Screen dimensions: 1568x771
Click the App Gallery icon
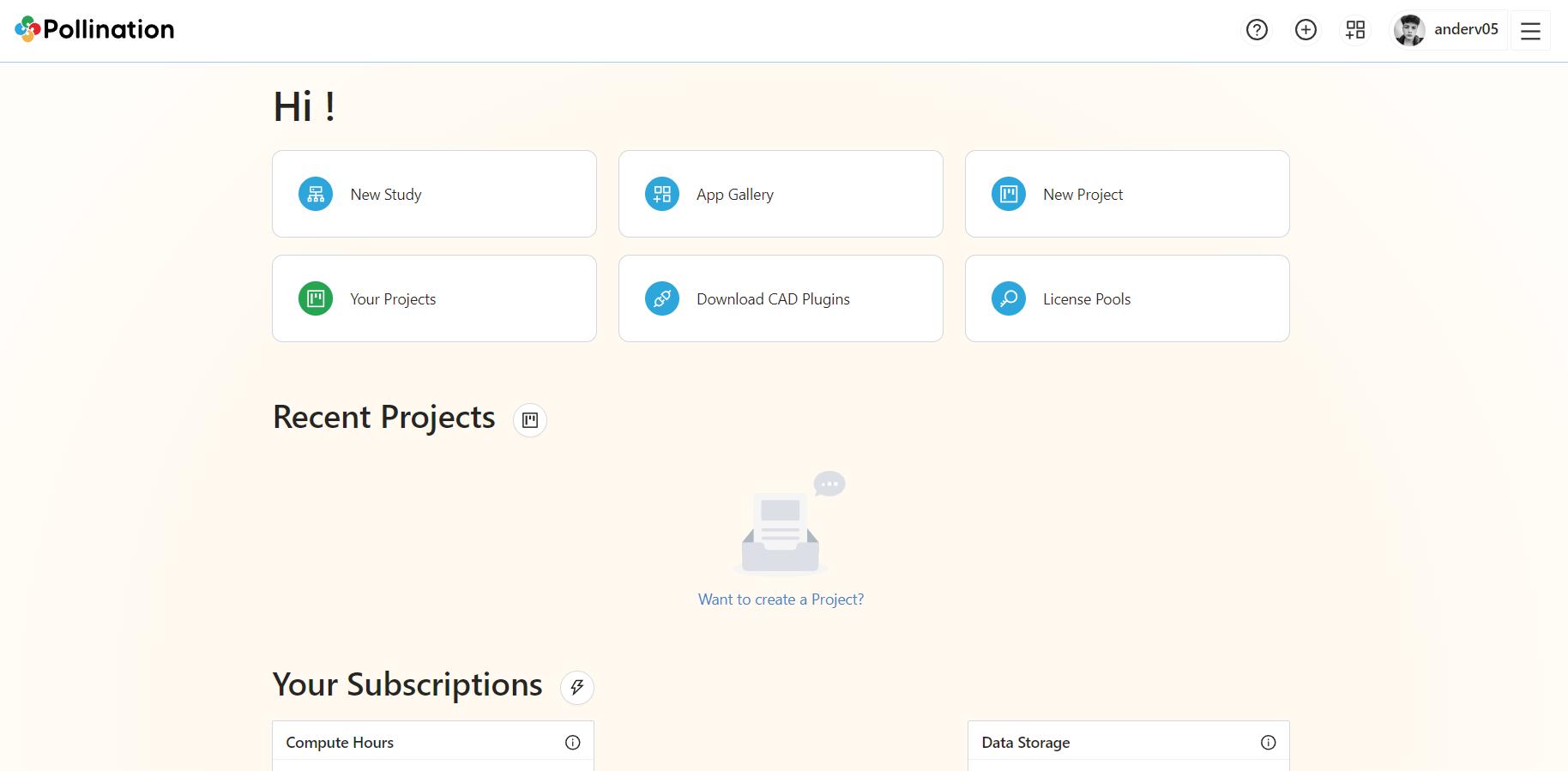coord(662,194)
